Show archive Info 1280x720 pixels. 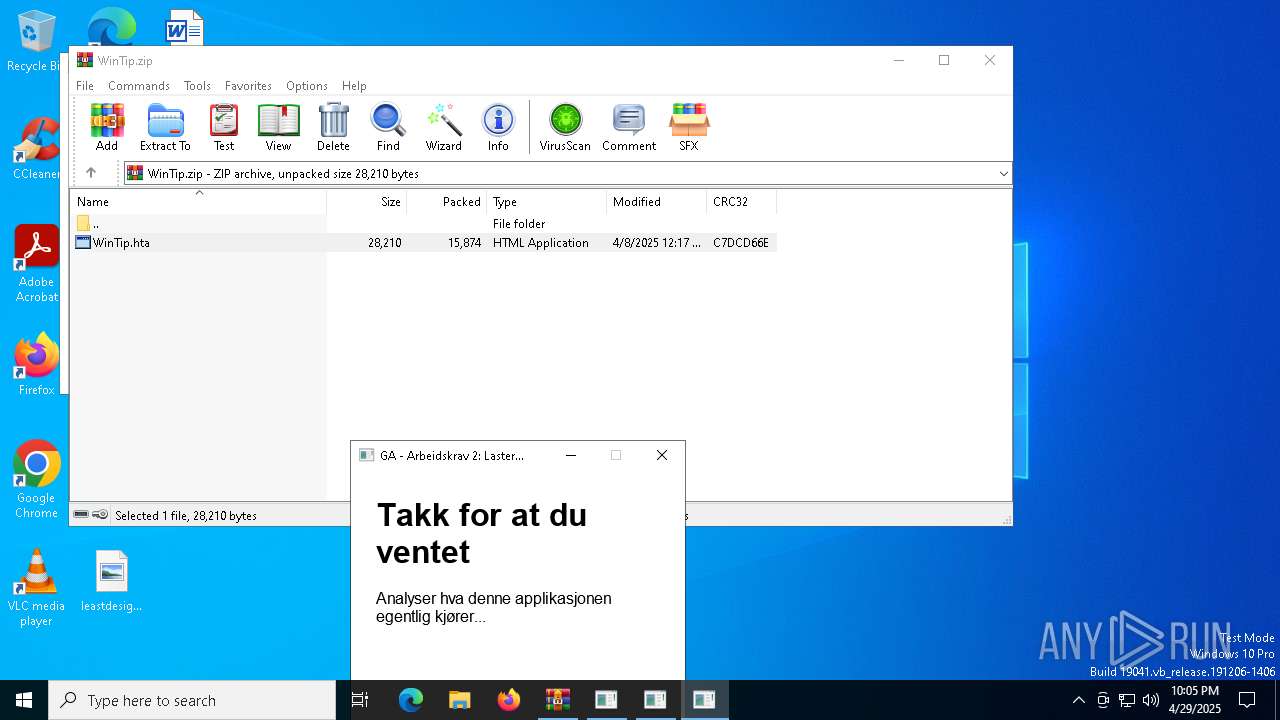pyautogui.click(x=498, y=127)
